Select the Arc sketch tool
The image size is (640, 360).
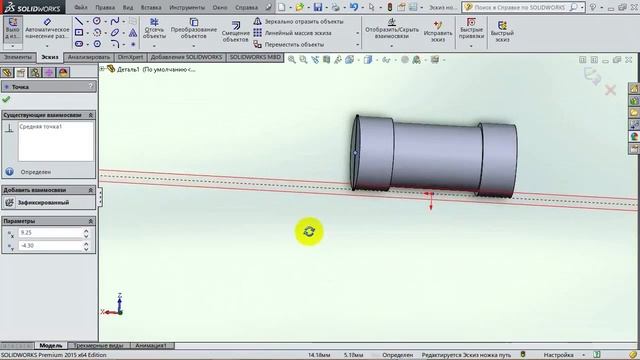coord(97,33)
